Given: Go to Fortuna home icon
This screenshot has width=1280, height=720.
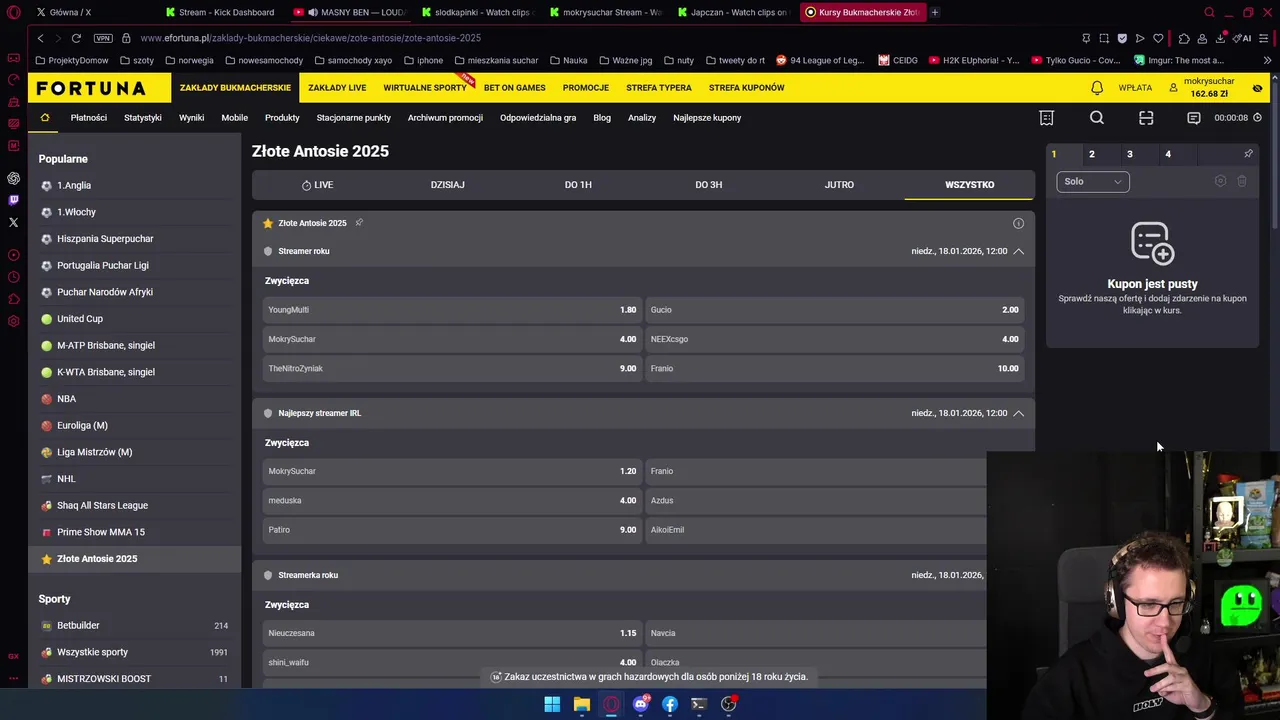Looking at the screenshot, I should (x=45, y=118).
